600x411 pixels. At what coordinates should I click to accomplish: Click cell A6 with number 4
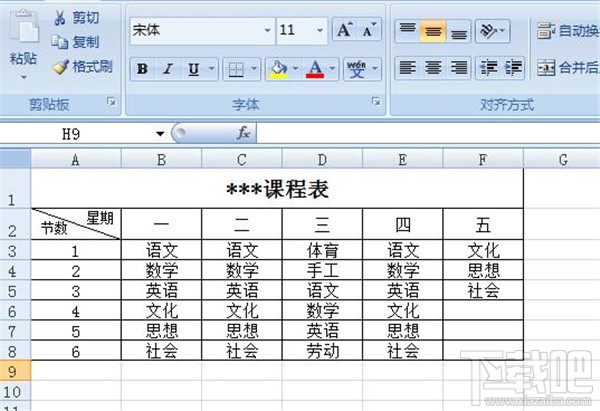coord(76,311)
